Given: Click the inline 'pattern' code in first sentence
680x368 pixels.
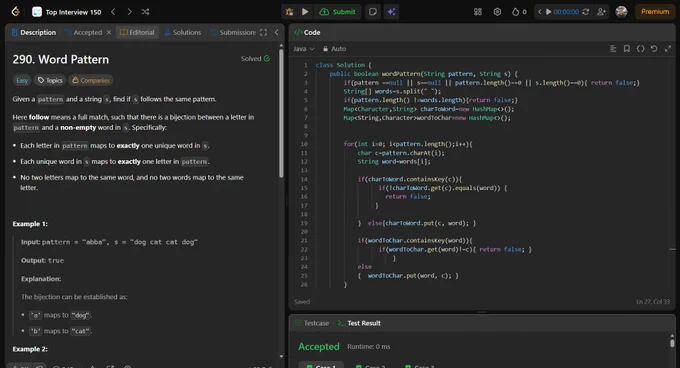Looking at the screenshot, I should (50, 99).
